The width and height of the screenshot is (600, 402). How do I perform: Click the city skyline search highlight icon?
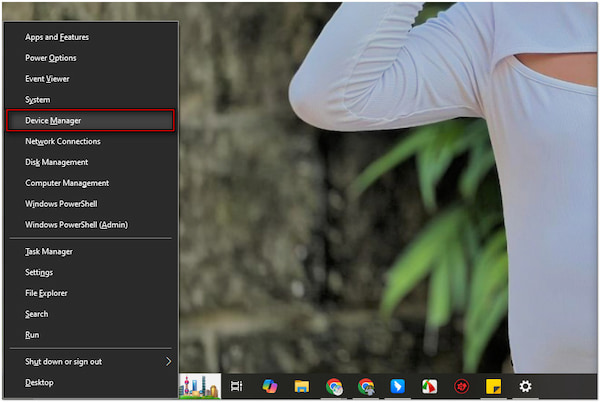point(200,386)
